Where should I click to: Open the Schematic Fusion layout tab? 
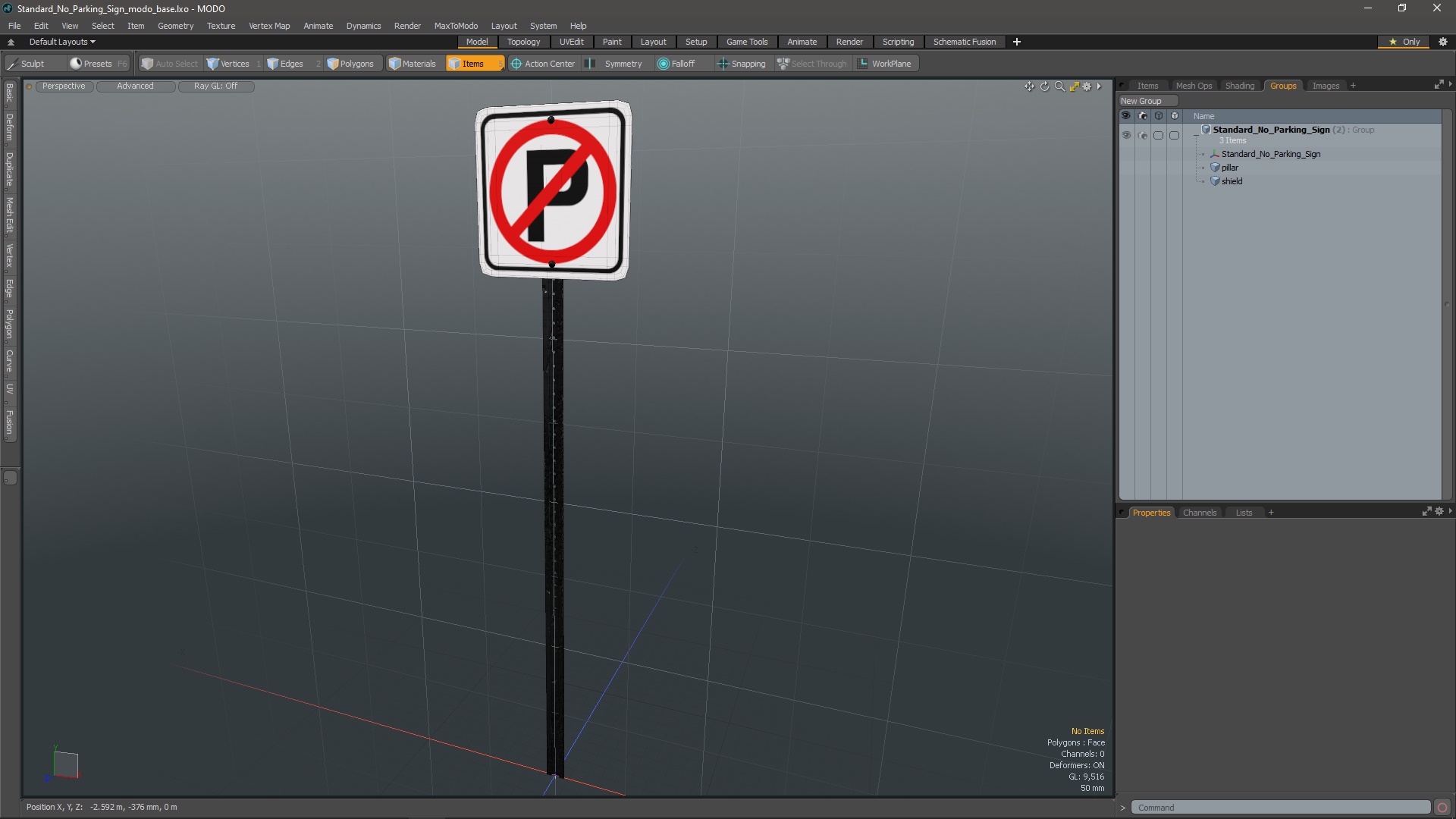(965, 42)
